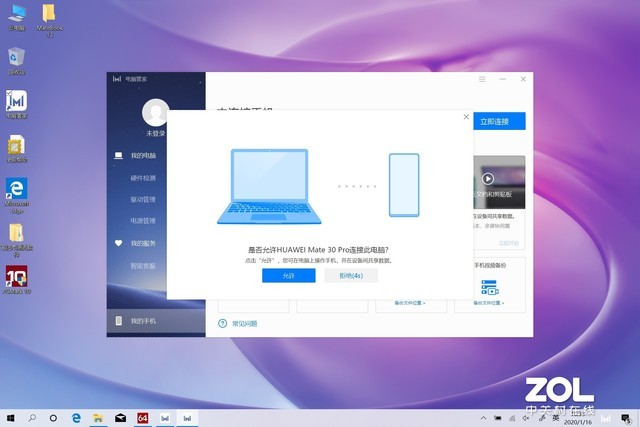640x427 pixels.
Task: Open the PC Manager hamburger menu icon
Action: pyautogui.click(x=482, y=79)
